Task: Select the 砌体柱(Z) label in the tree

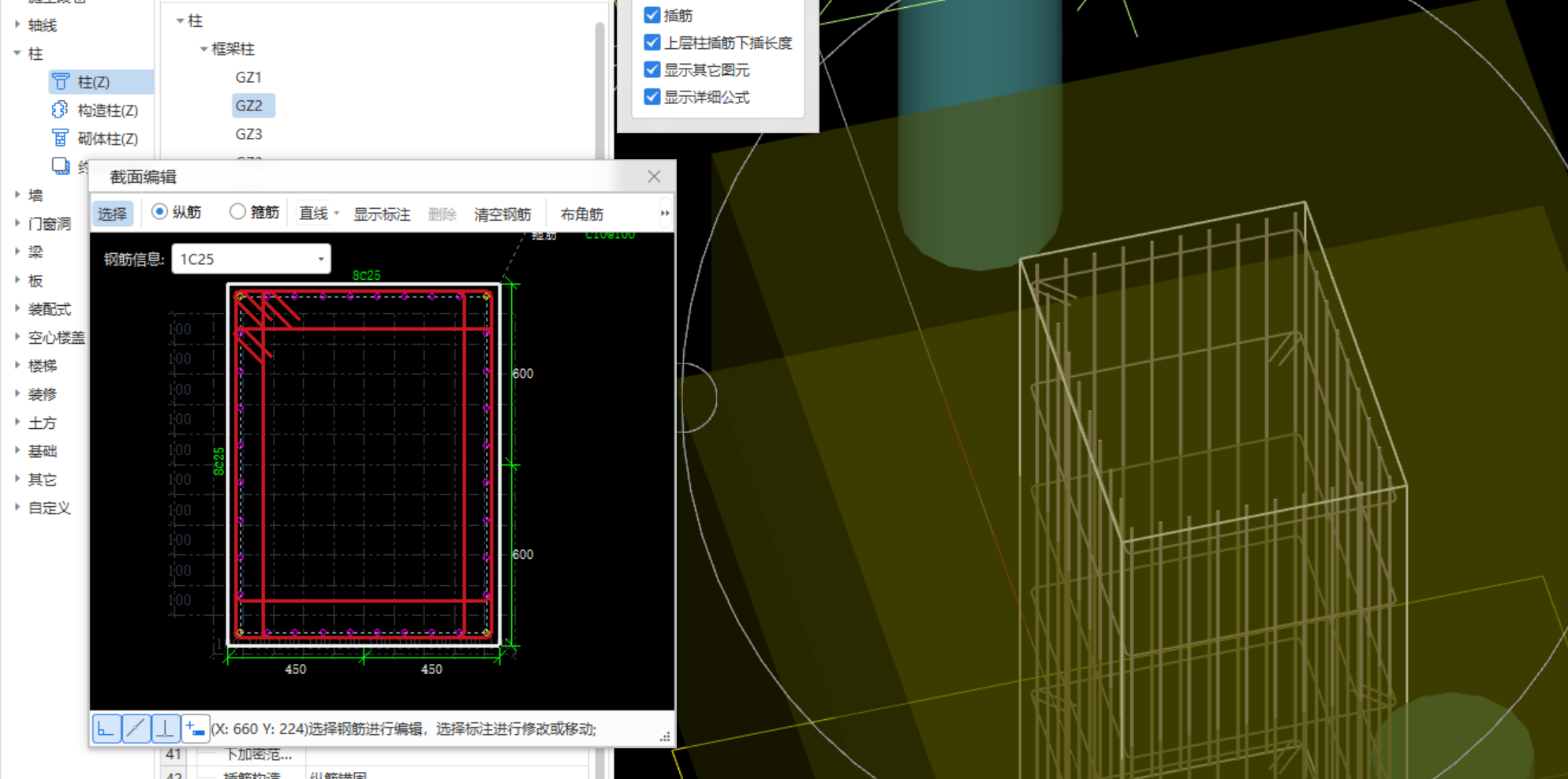Action: (x=108, y=139)
